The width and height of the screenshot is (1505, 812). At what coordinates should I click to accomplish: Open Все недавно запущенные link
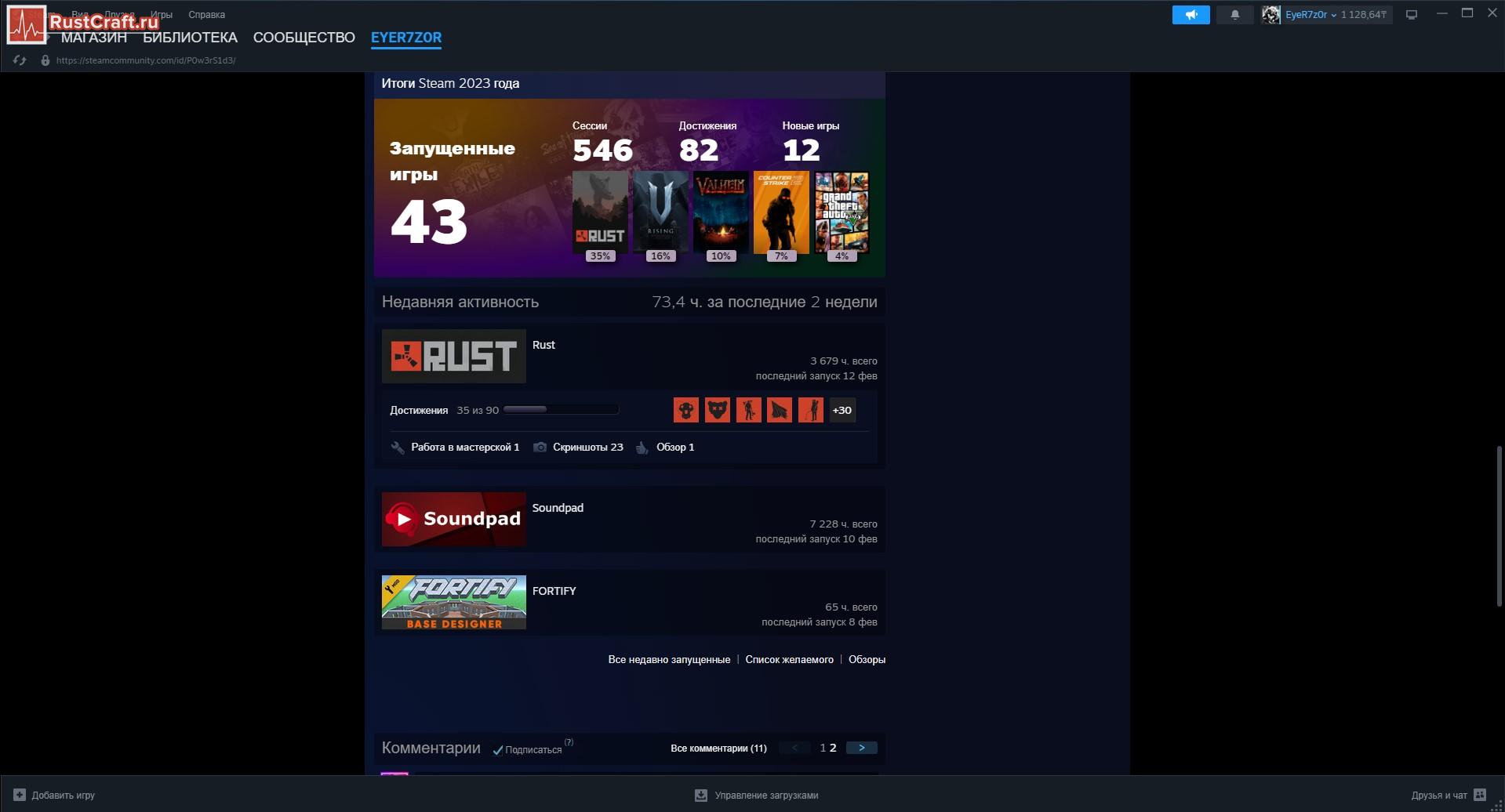coord(669,660)
